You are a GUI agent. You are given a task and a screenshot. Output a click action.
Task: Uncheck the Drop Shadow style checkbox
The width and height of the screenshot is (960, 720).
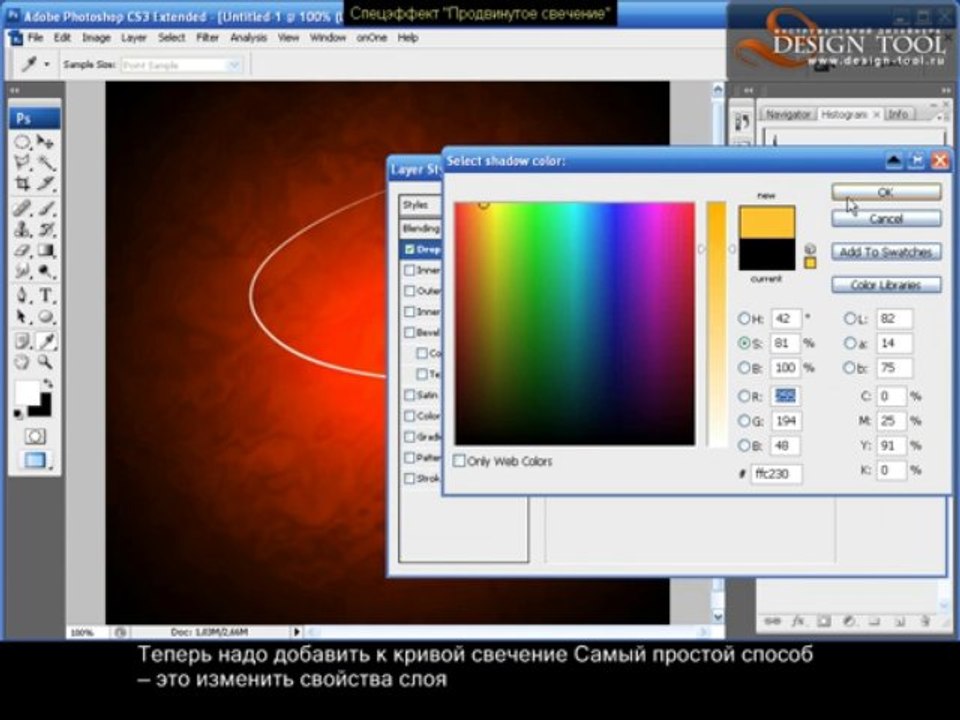(x=410, y=249)
